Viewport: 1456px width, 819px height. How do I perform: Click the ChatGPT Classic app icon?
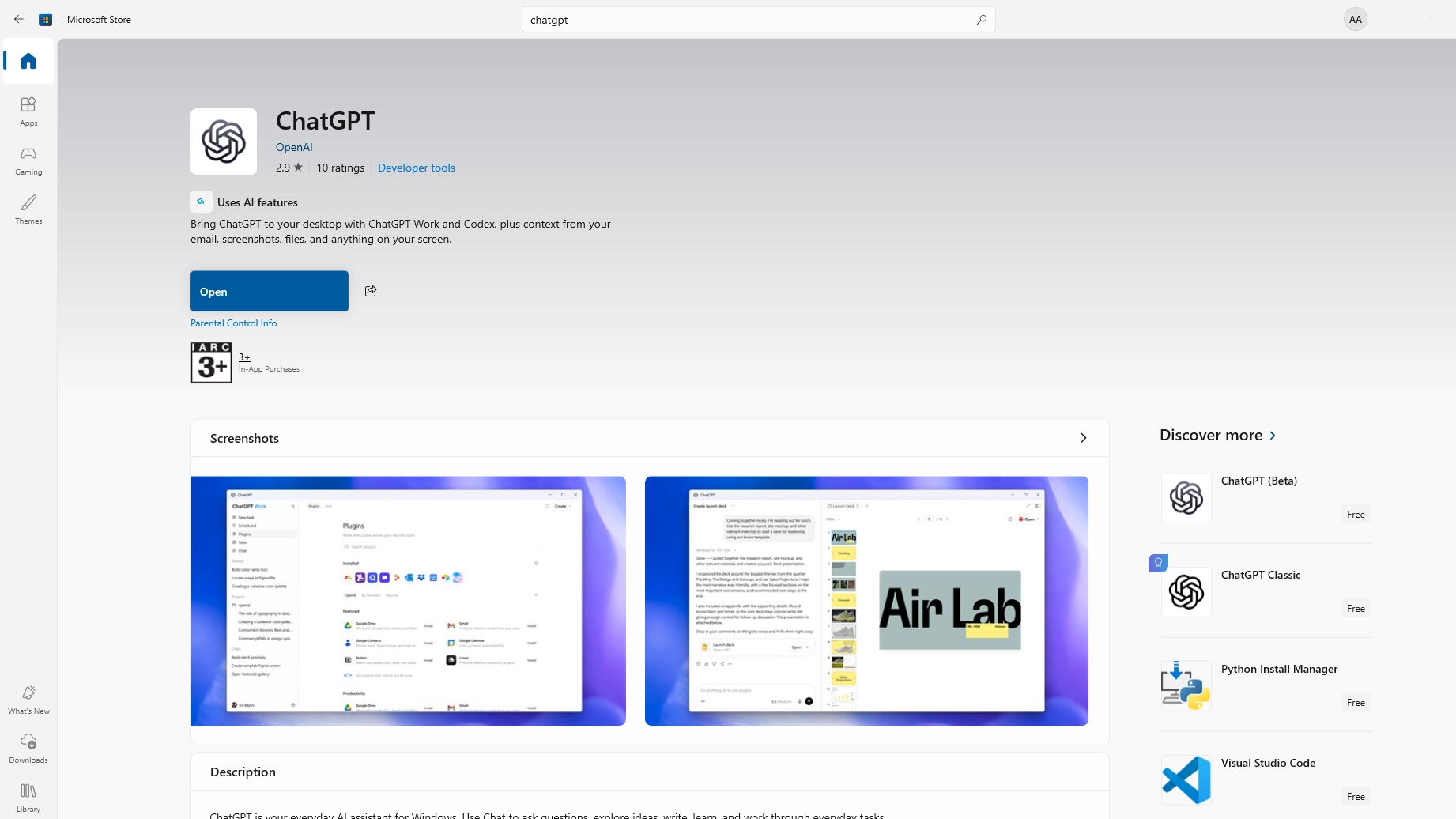click(x=1186, y=592)
